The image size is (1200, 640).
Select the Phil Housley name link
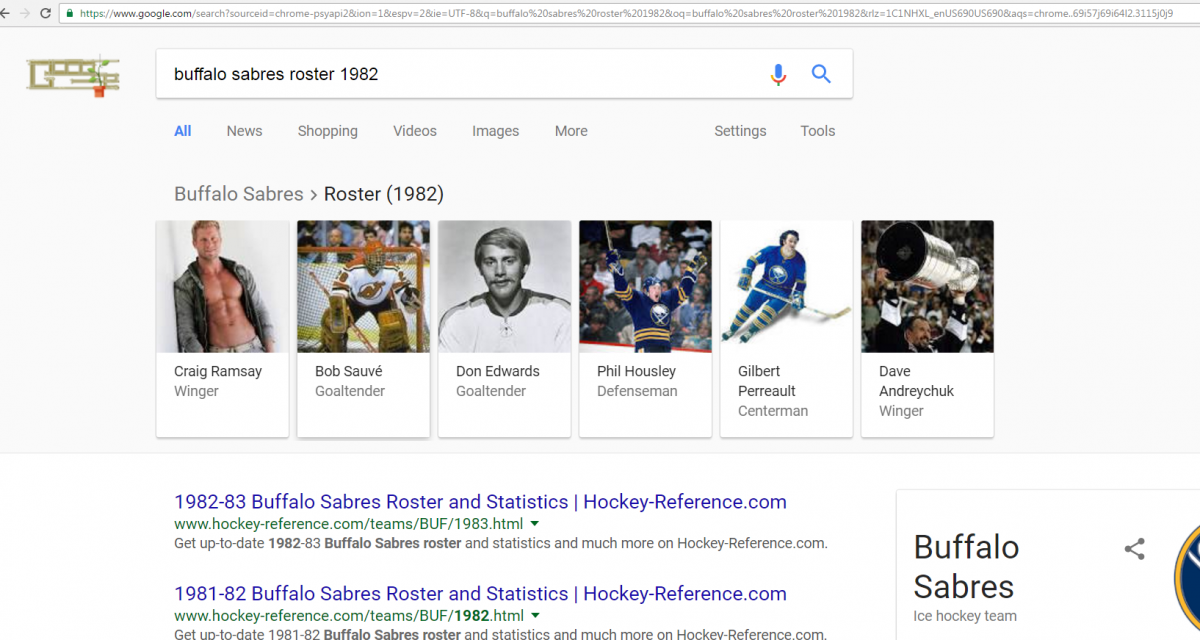click(x=636, y=371)
